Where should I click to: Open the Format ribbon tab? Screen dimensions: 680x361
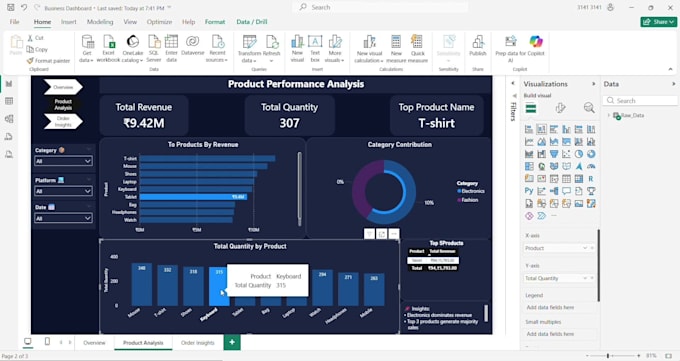(x=215, y=22)
